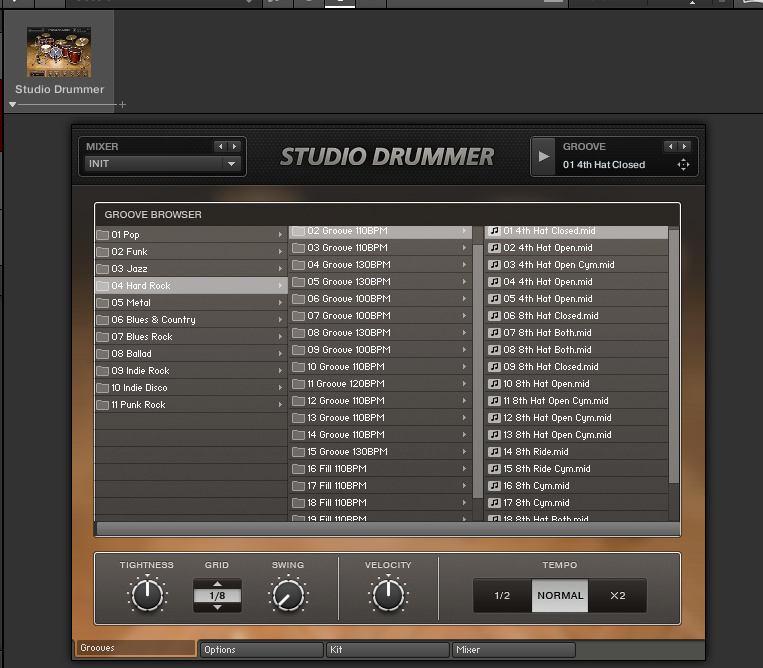Image resolution: width=763 pixels, height=668 pixels.
Task: Click MIDI icon of 02 4th Hat Open.mid
Action: tap(494, 248)
